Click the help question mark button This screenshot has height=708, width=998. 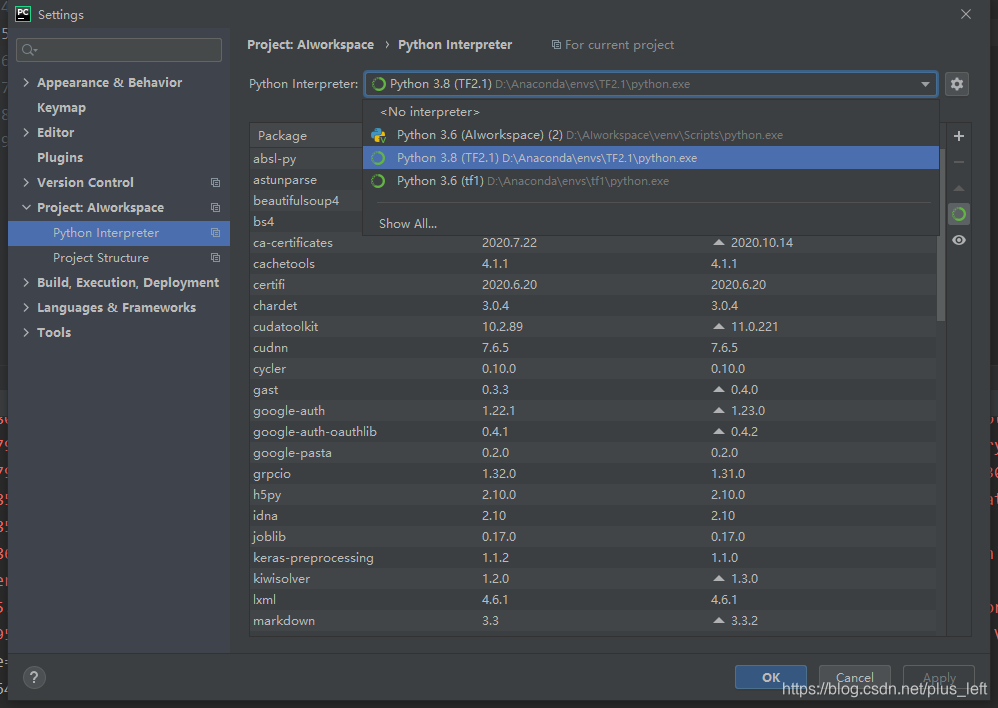tap(34, 677)
